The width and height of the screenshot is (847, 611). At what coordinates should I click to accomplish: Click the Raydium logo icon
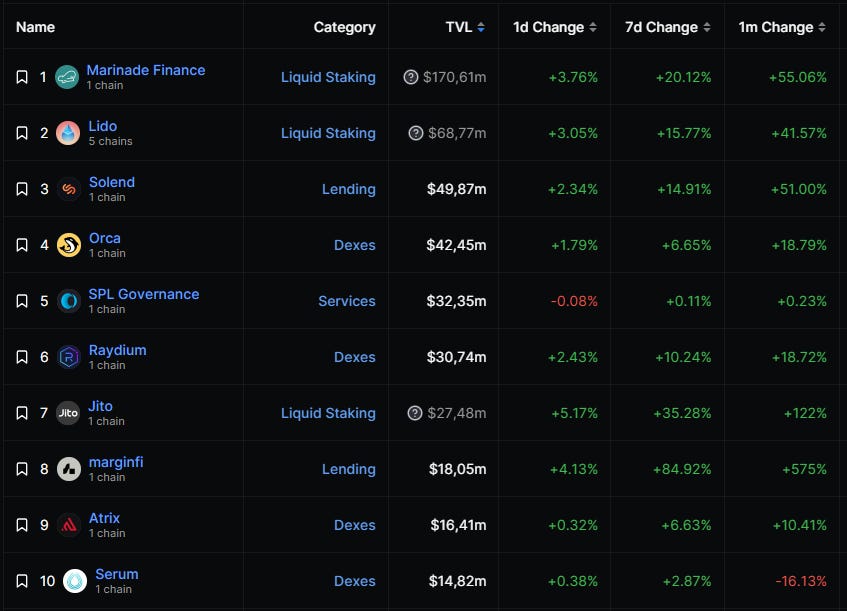(69, 357)
